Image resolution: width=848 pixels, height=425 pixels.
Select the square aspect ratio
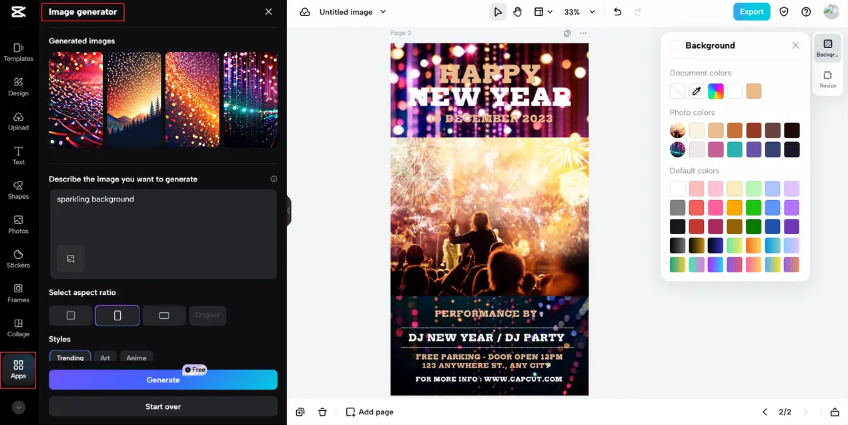[x=70, y=315]
